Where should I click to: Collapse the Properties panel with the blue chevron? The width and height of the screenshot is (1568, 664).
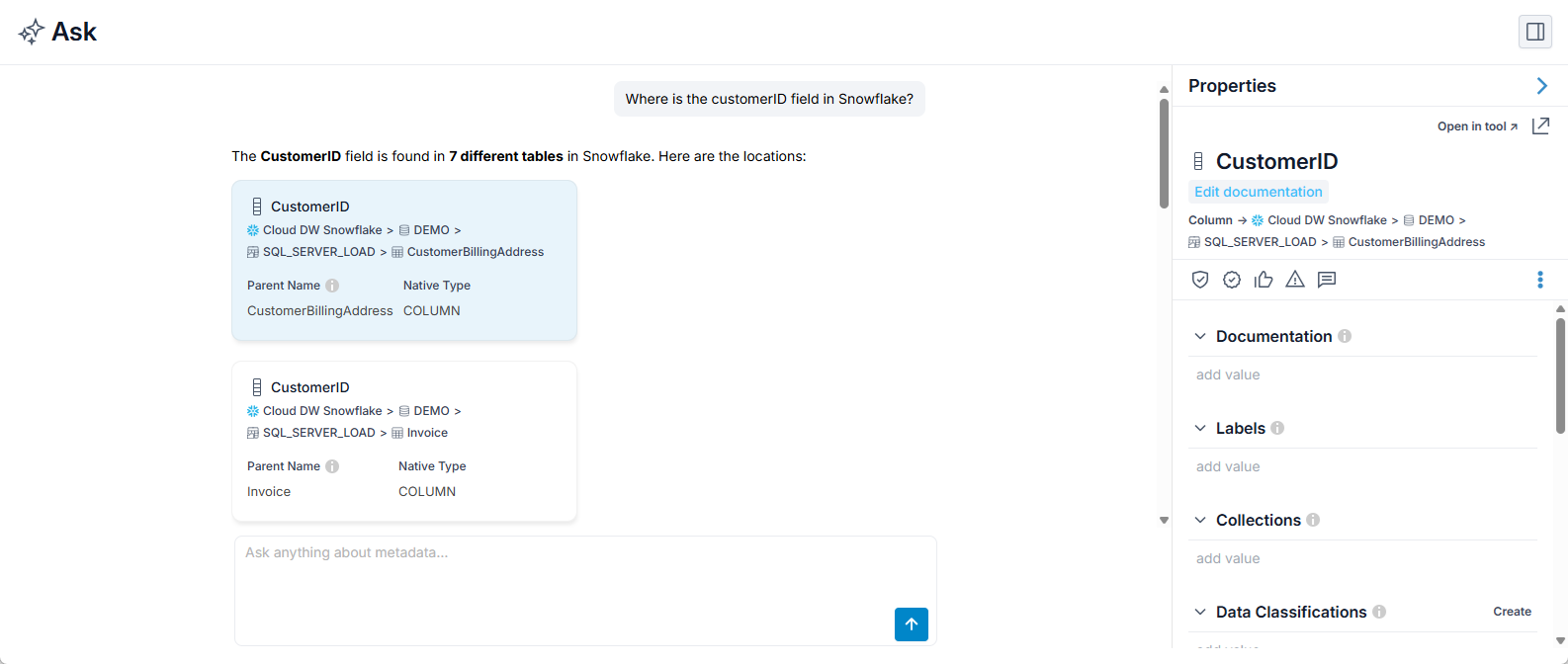[x=1541, y=86]
